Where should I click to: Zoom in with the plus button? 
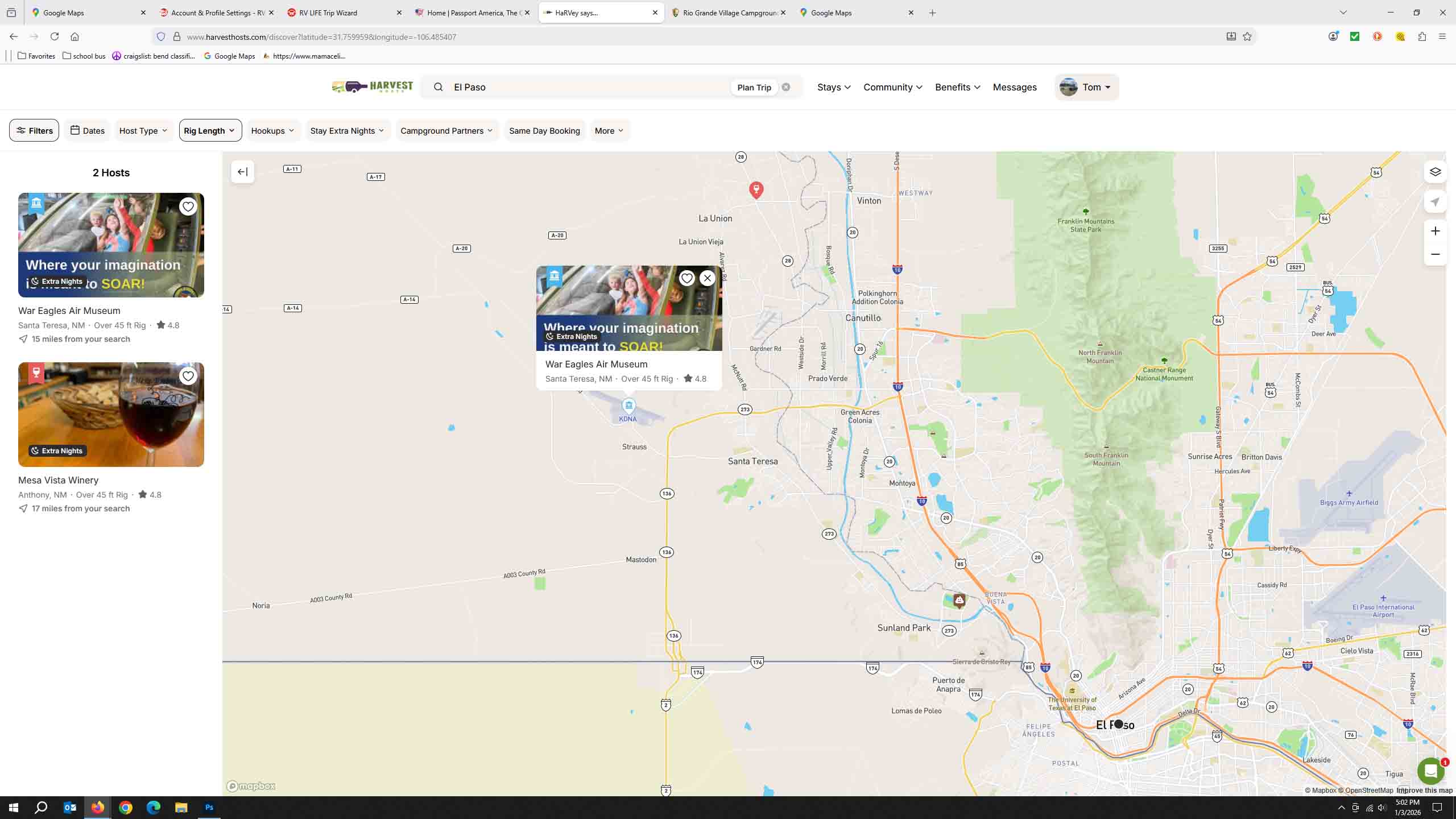click(x=1435, y=231)
